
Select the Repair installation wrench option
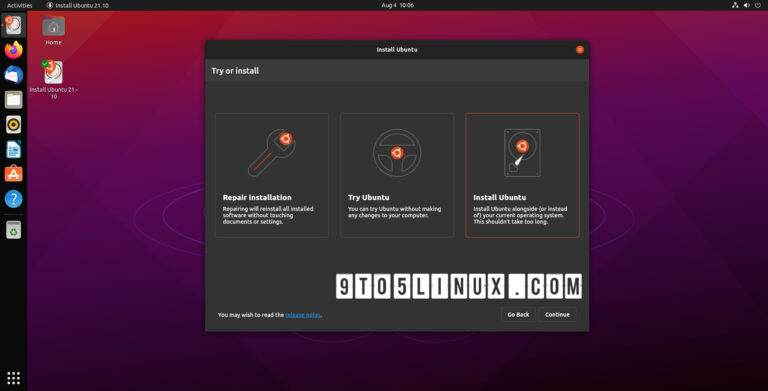pos(272,175)
